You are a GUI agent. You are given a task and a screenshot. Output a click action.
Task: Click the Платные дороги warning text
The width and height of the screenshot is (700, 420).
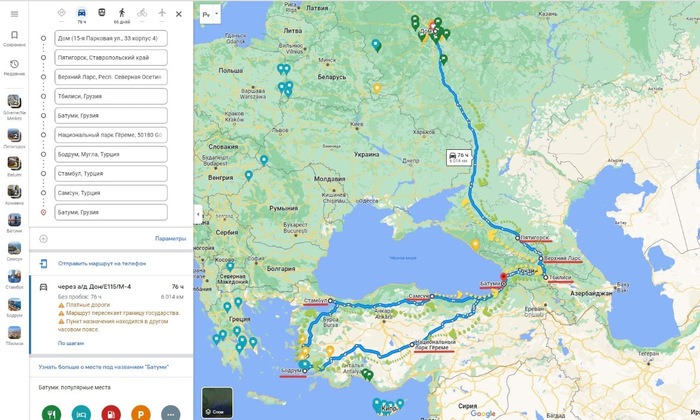coord(88,305)
